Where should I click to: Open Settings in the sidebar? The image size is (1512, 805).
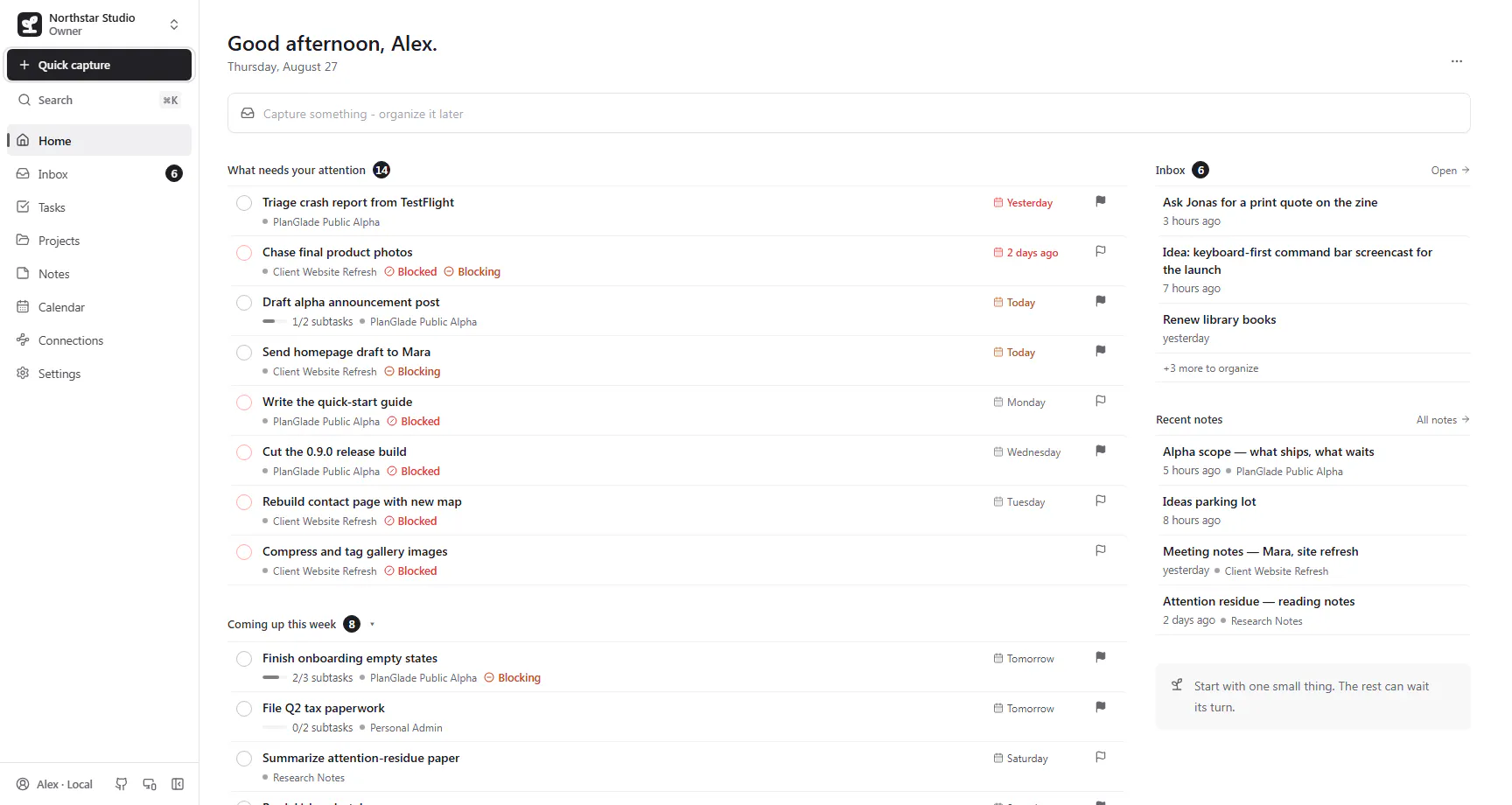pos(99,373)
